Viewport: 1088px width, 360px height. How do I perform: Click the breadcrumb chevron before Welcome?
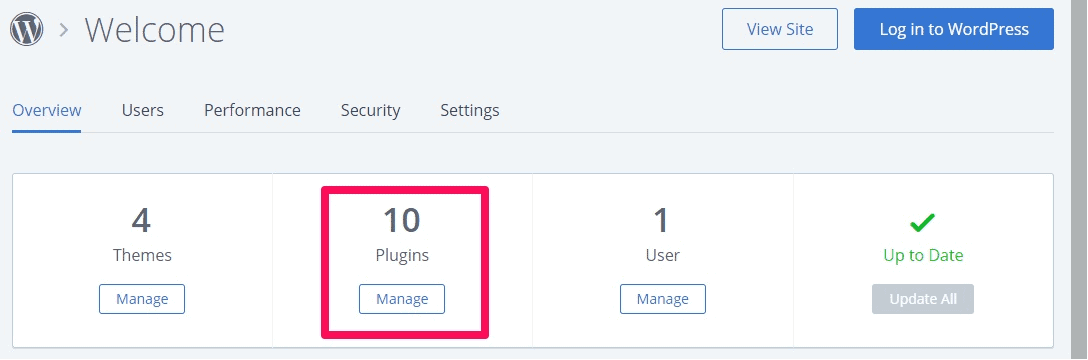point(64,30)
